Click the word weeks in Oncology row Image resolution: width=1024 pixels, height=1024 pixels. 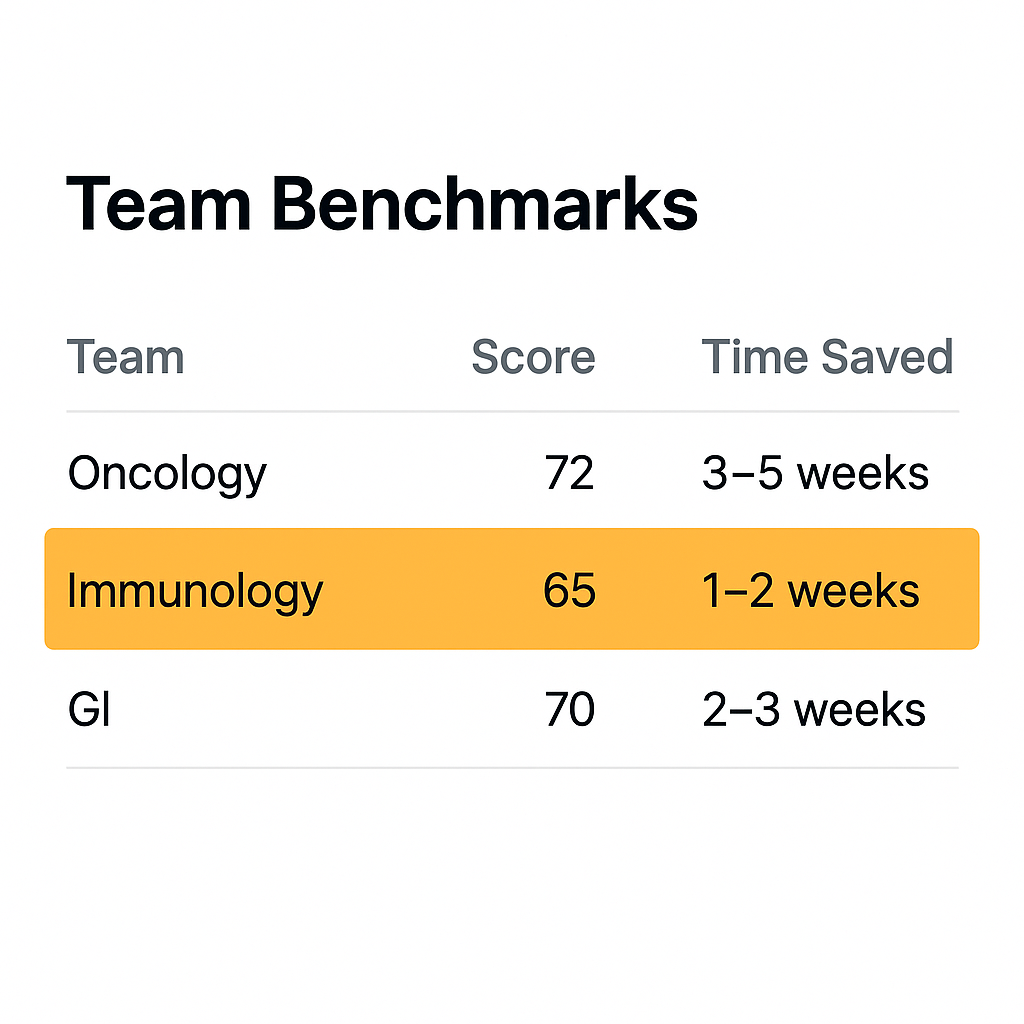point(863,473)
